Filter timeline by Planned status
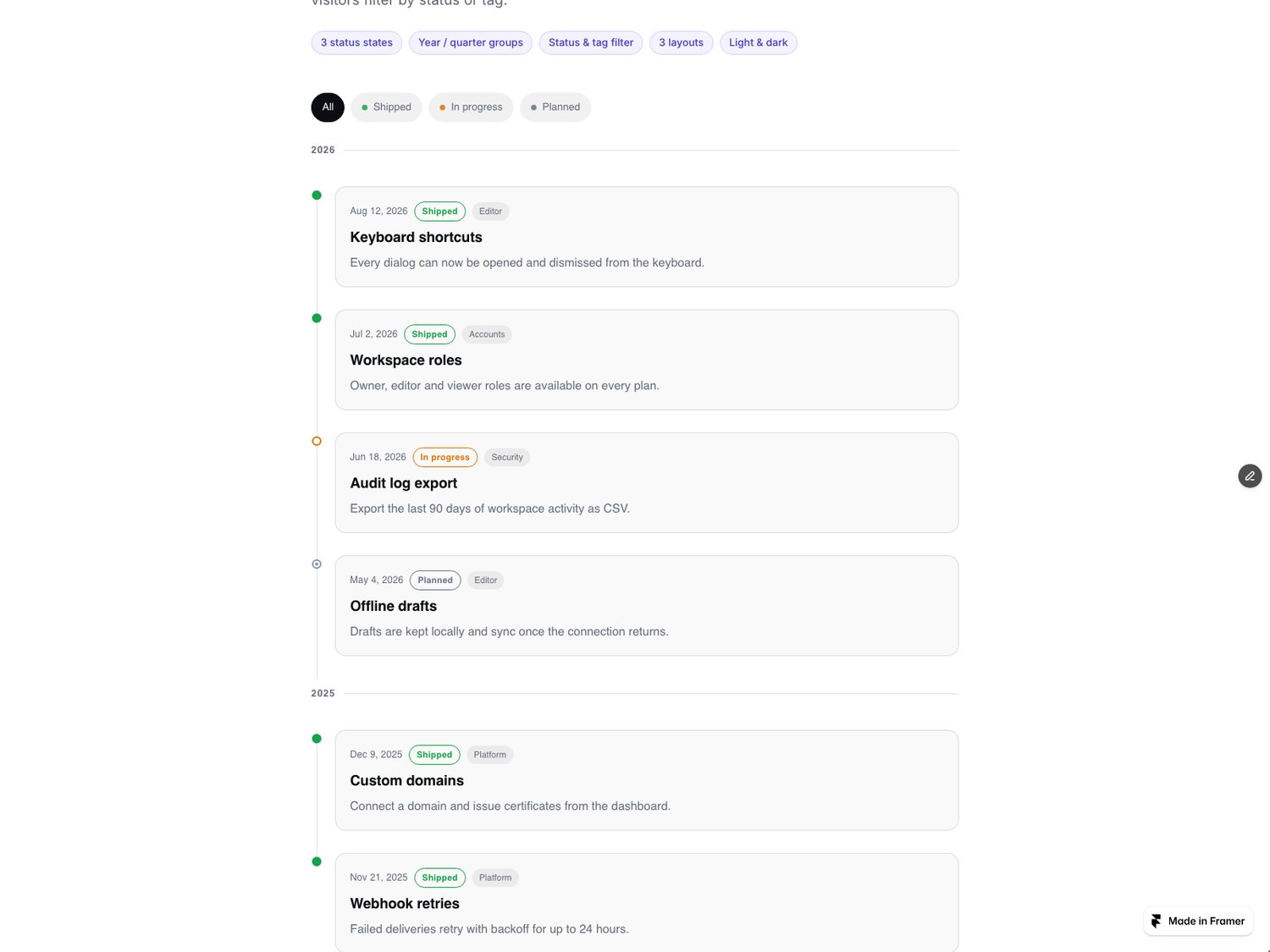 (555, 107)
